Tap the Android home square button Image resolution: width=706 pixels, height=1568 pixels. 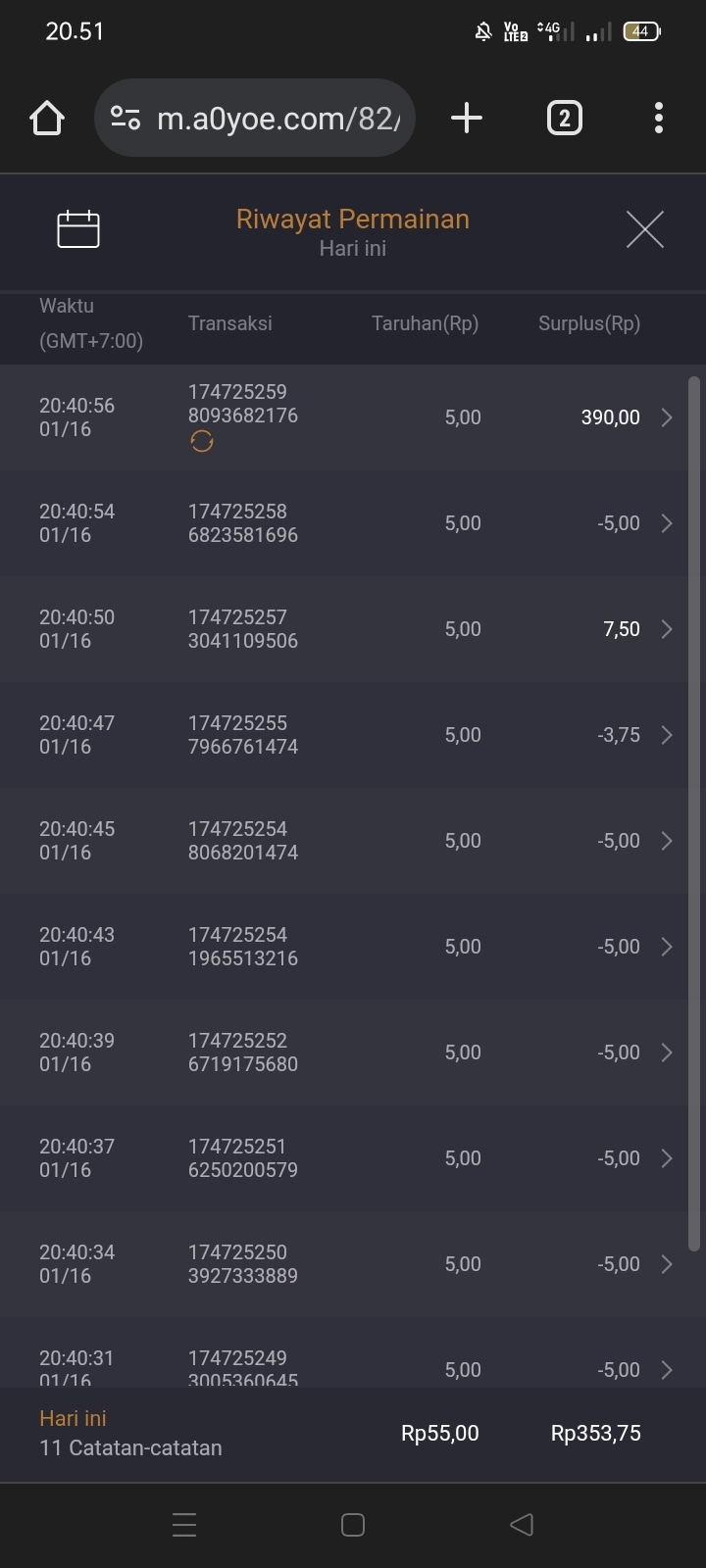(353, 1524)
